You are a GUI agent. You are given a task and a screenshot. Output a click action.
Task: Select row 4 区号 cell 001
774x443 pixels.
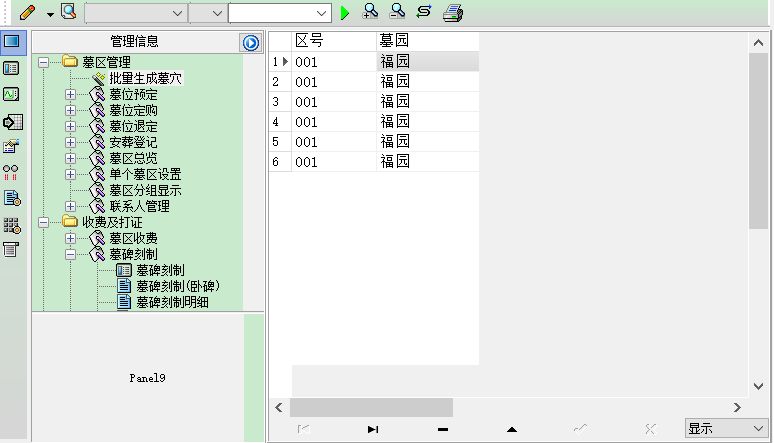[x=334, y=121]
